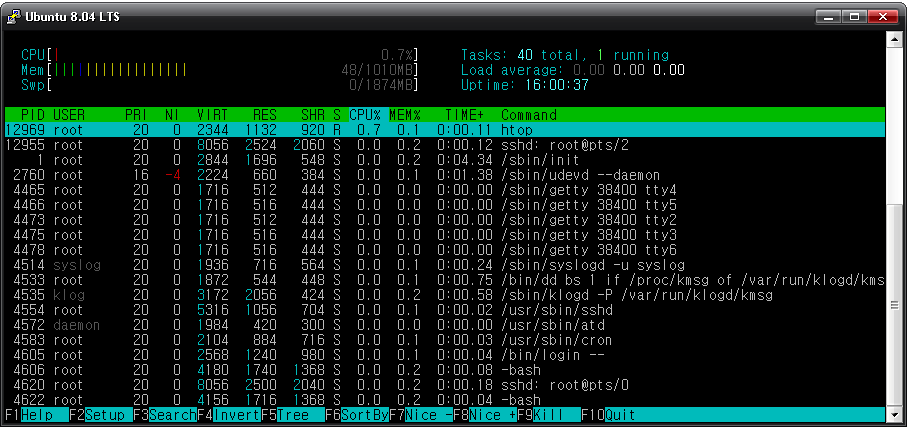Select the getty 38400 tty5 row
This screenshot has width=907, height=427.
tap(445, 205)
